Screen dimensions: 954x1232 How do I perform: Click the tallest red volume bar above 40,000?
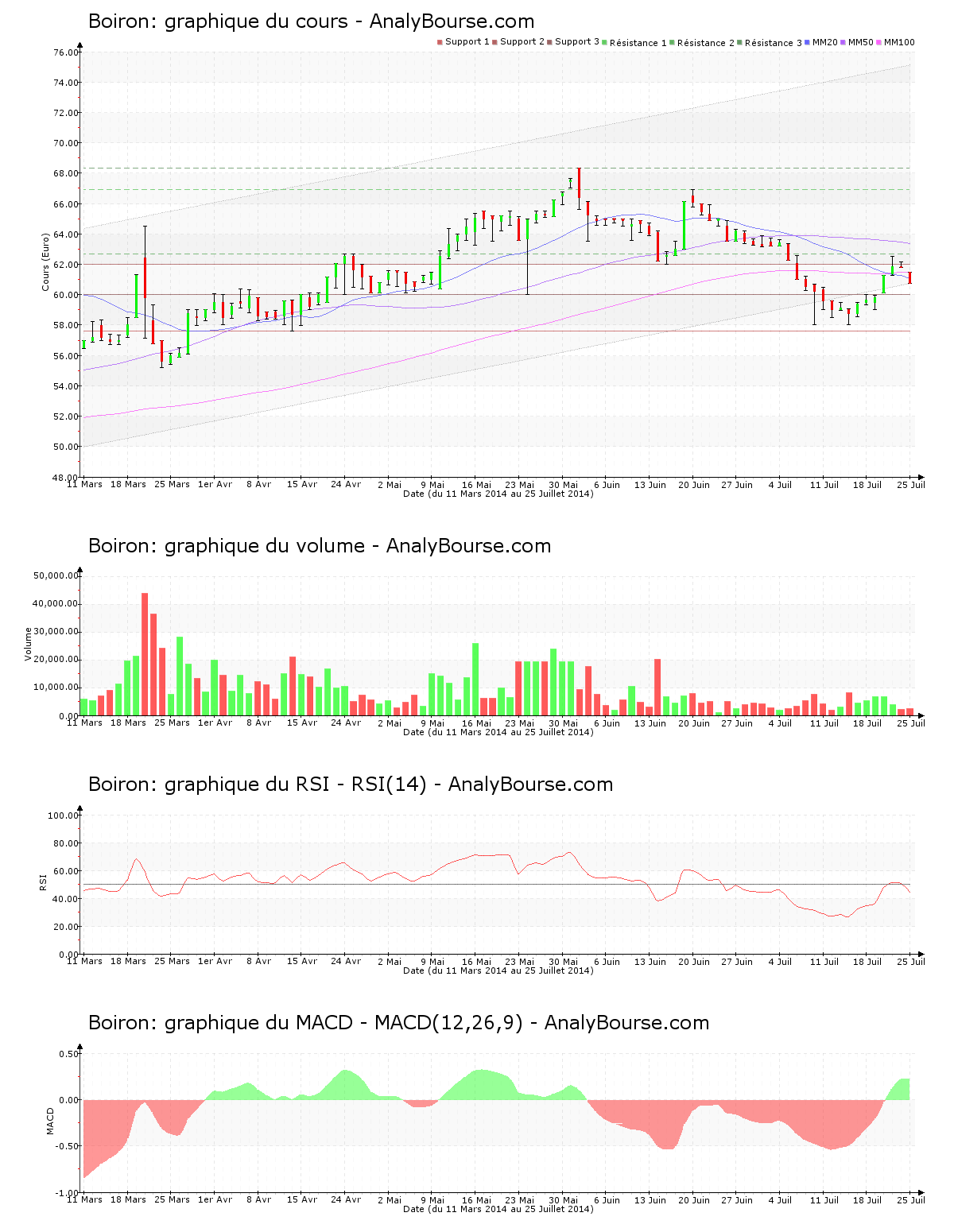coord(145,654)
